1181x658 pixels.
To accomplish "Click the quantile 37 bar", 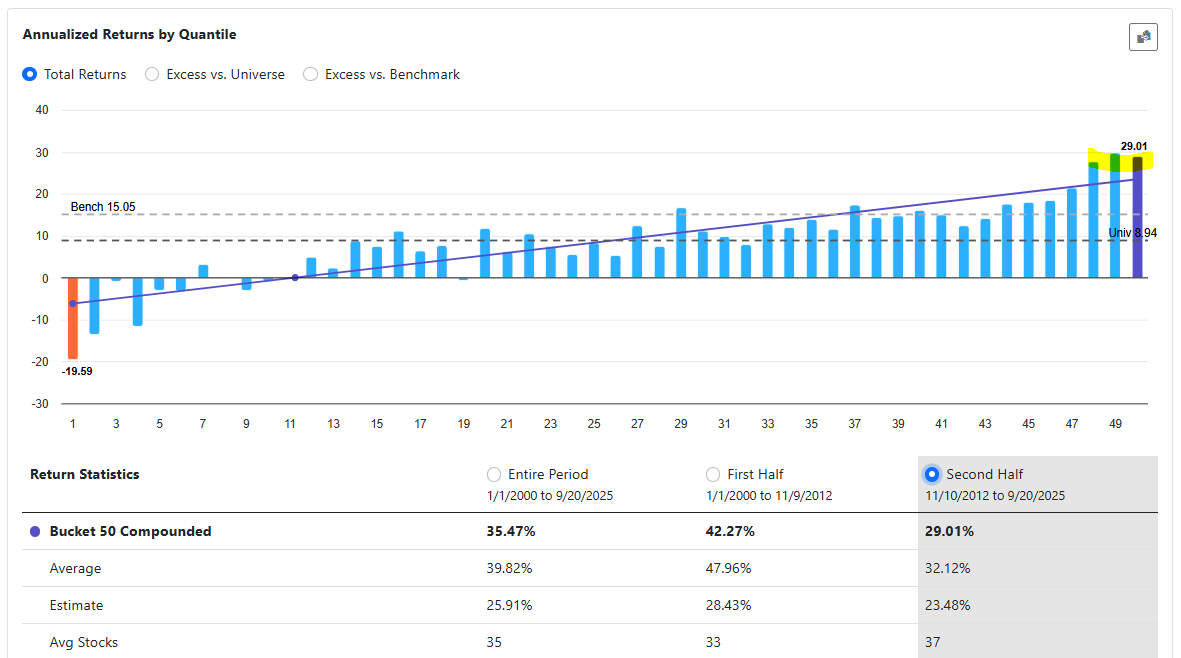I will tap(855, 242).
